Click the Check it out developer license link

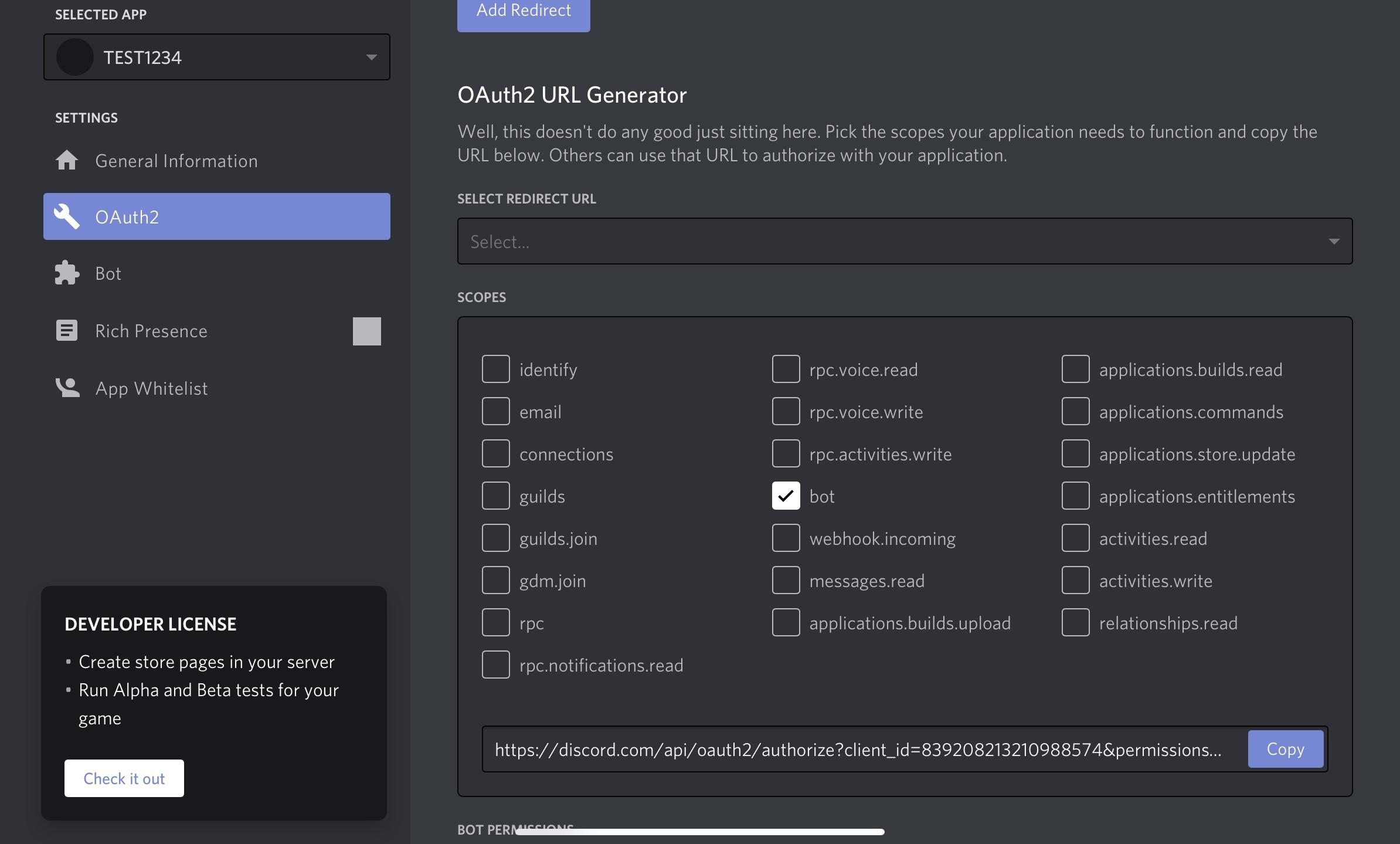pos(123,777)
